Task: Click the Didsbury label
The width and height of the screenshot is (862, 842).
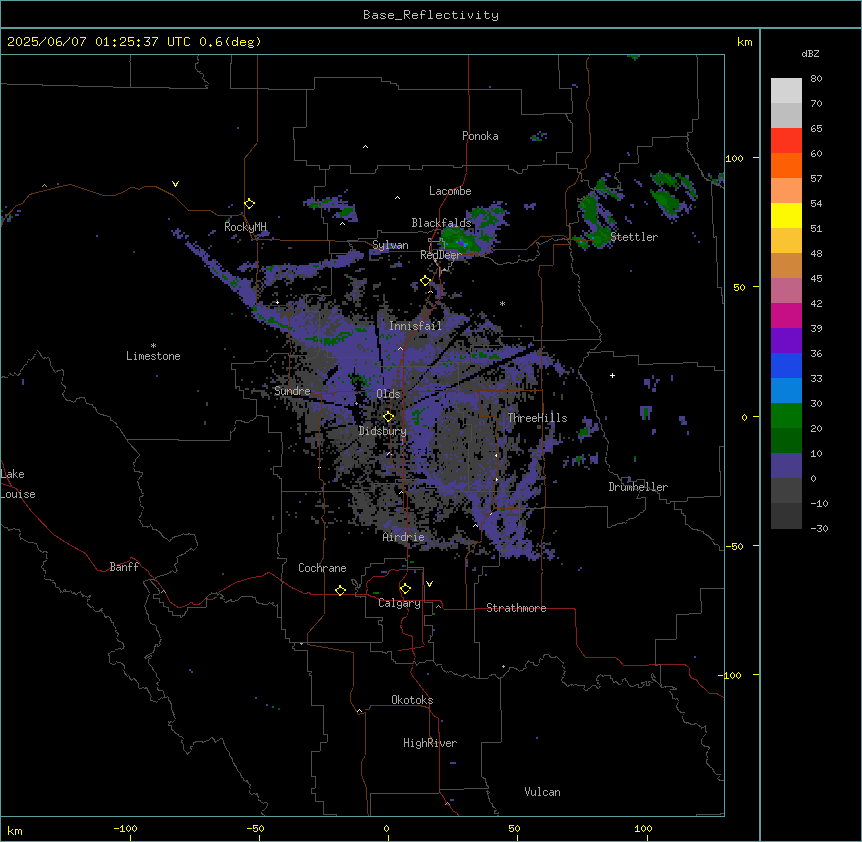Action: click(x=383, y=431)
